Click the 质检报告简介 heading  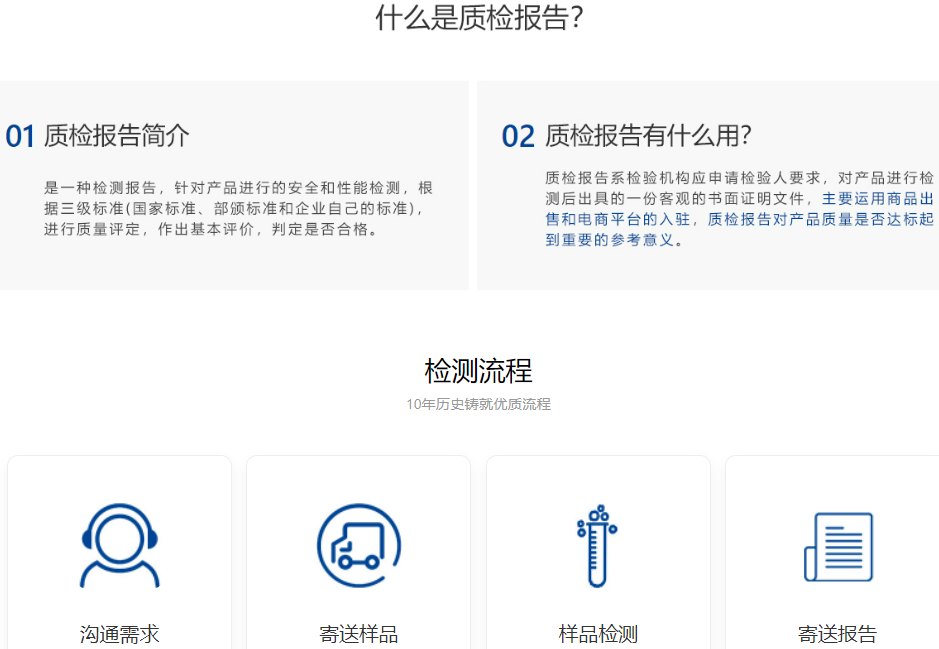coord(116,135)
